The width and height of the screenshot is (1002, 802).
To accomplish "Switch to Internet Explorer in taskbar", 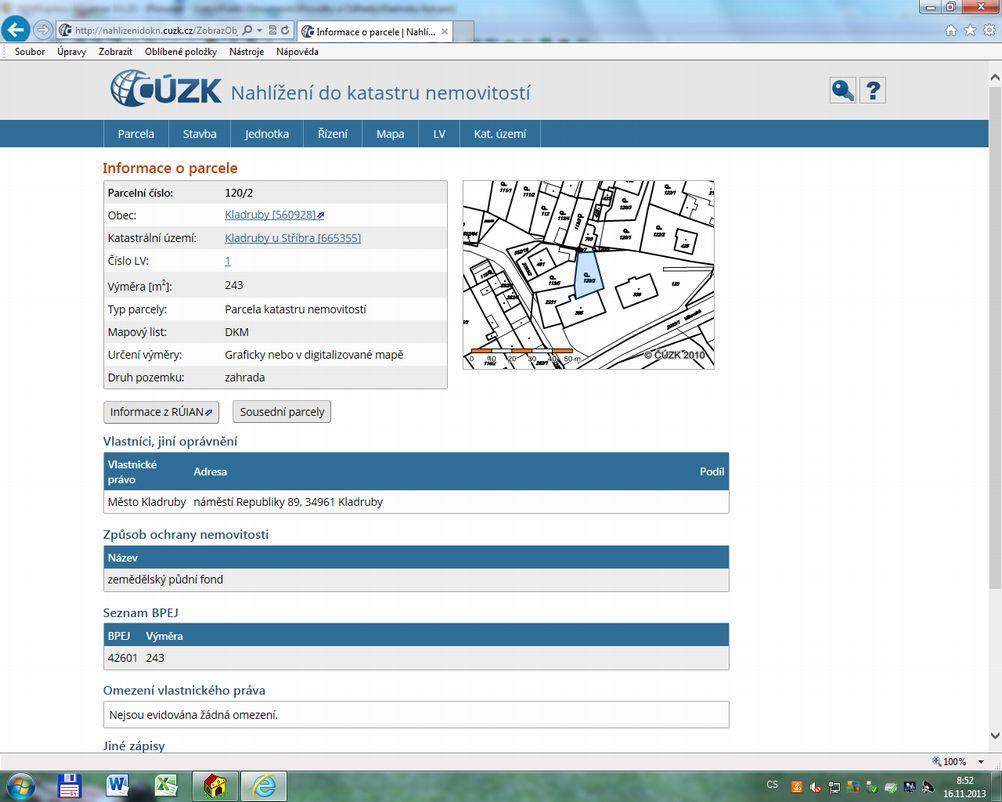I will (263, 786).
